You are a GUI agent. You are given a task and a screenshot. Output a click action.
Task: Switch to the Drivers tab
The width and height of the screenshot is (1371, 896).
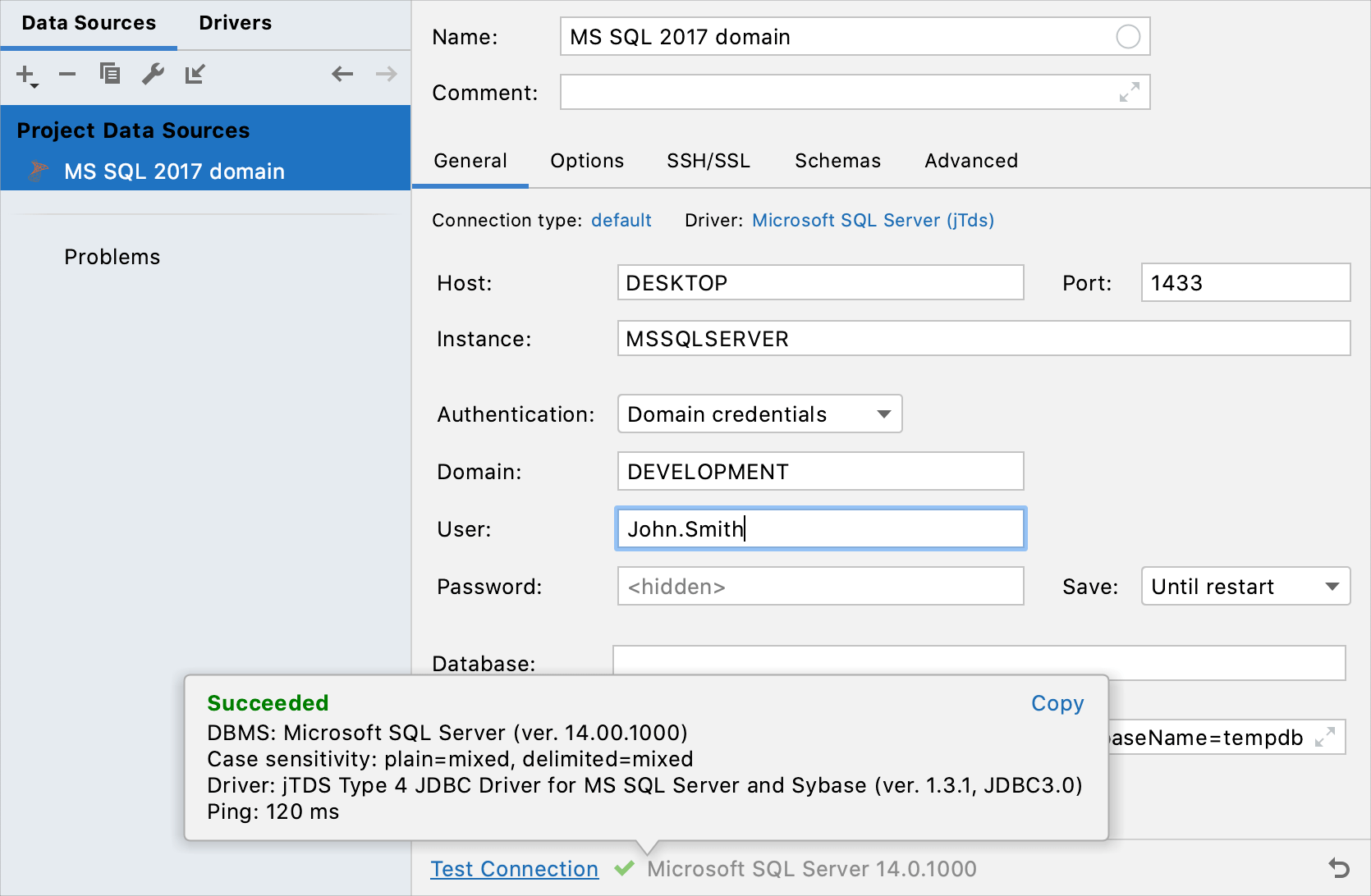(235, 22)
